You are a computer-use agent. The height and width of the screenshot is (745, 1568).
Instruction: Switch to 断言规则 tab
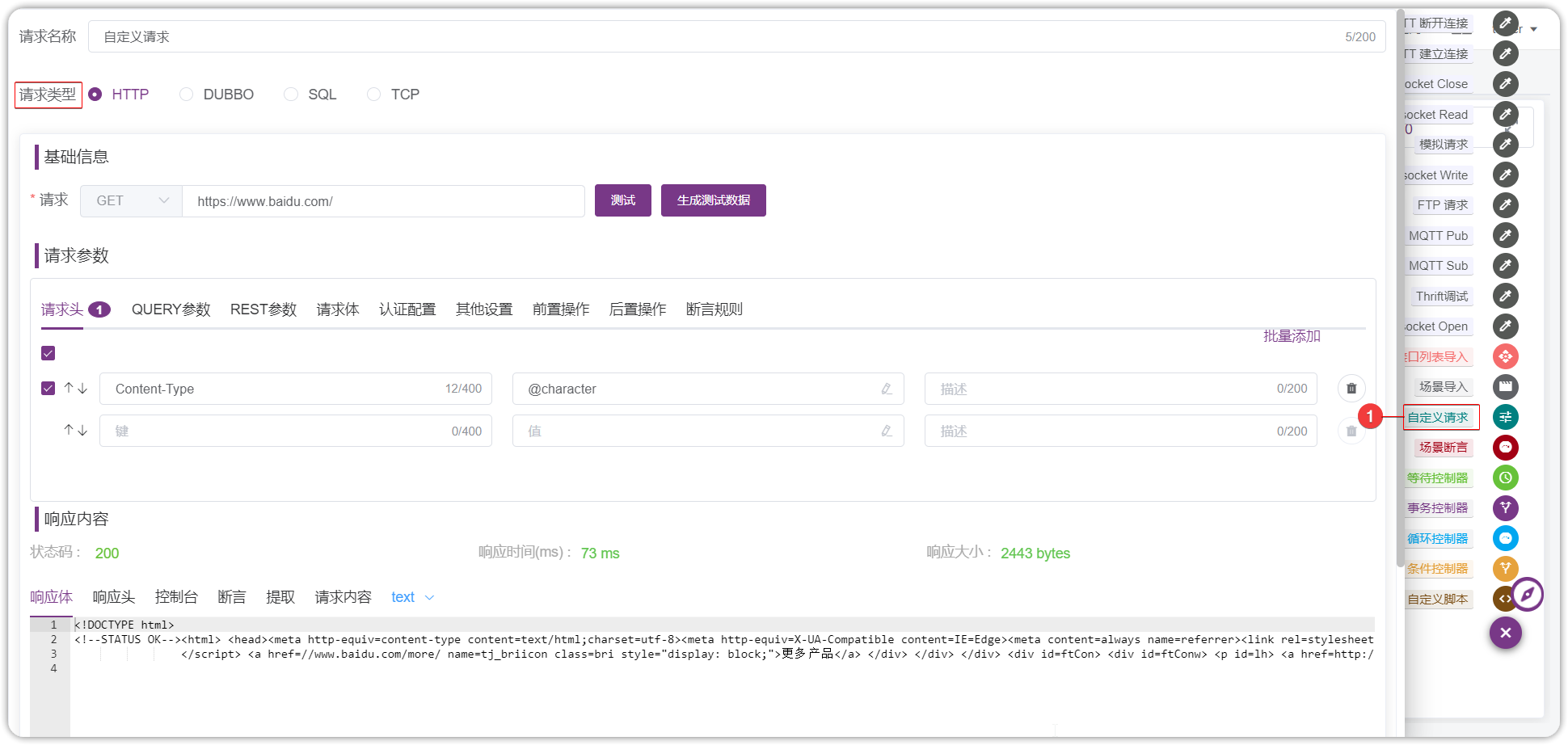pos(714,309)
